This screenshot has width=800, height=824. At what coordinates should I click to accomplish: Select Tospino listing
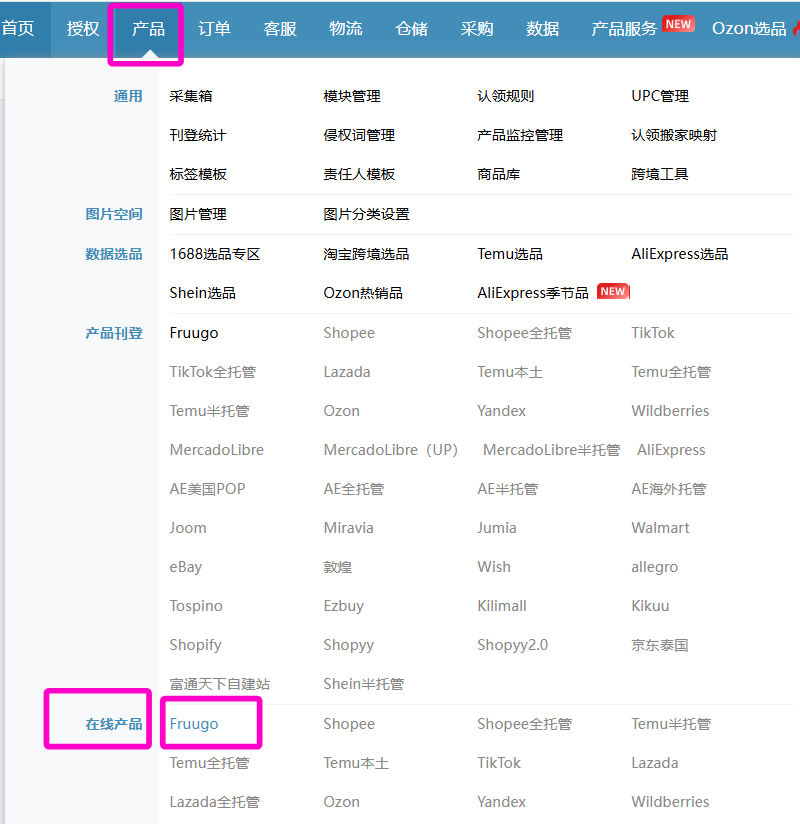[196, 606]
